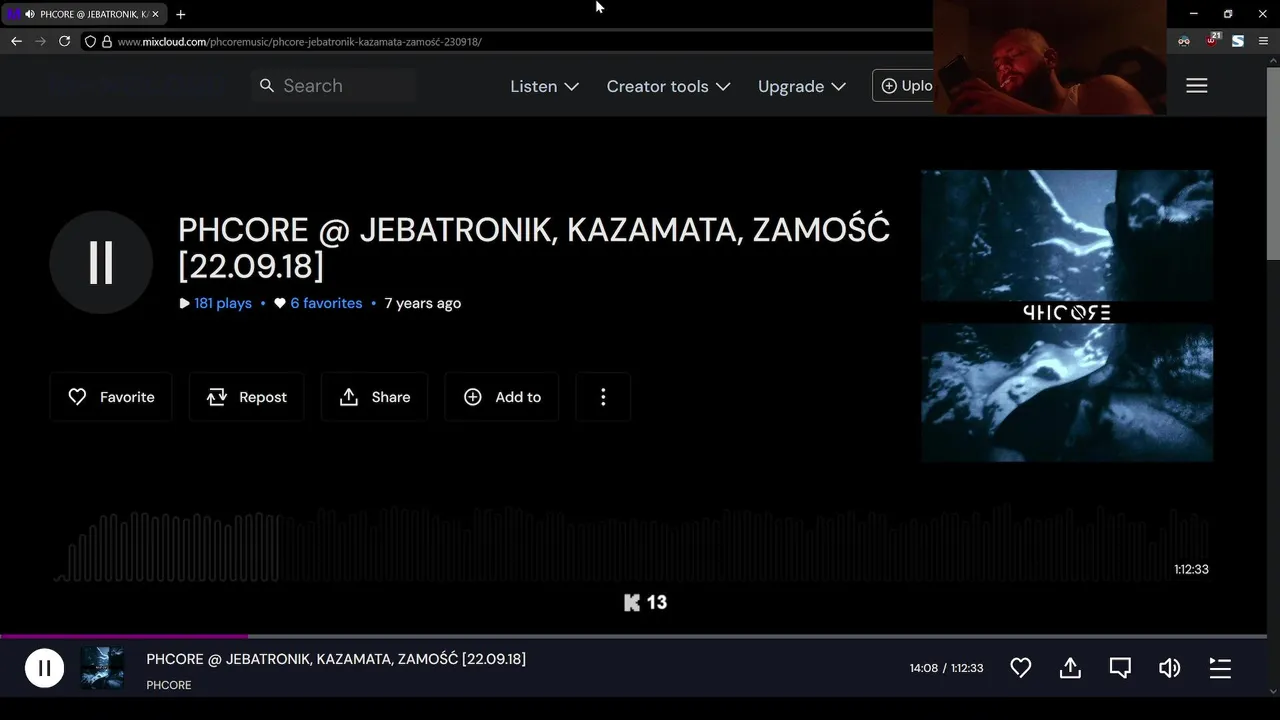Open the three-dot more options menu

(603, 397)
